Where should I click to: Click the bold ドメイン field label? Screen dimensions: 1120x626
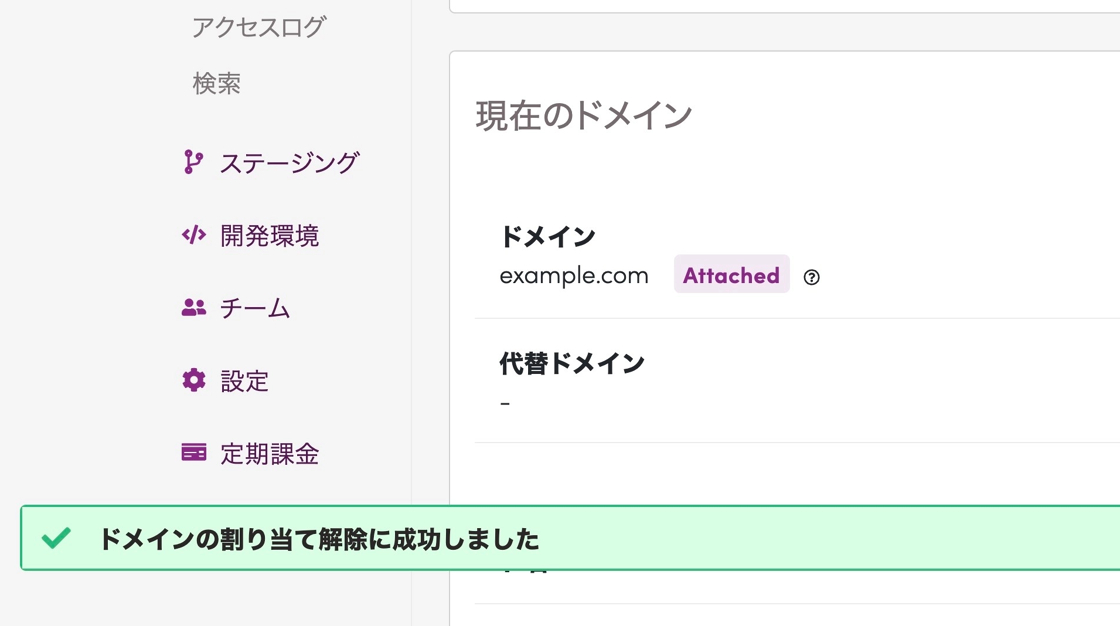pyautogui.click(x=547, y=236)
